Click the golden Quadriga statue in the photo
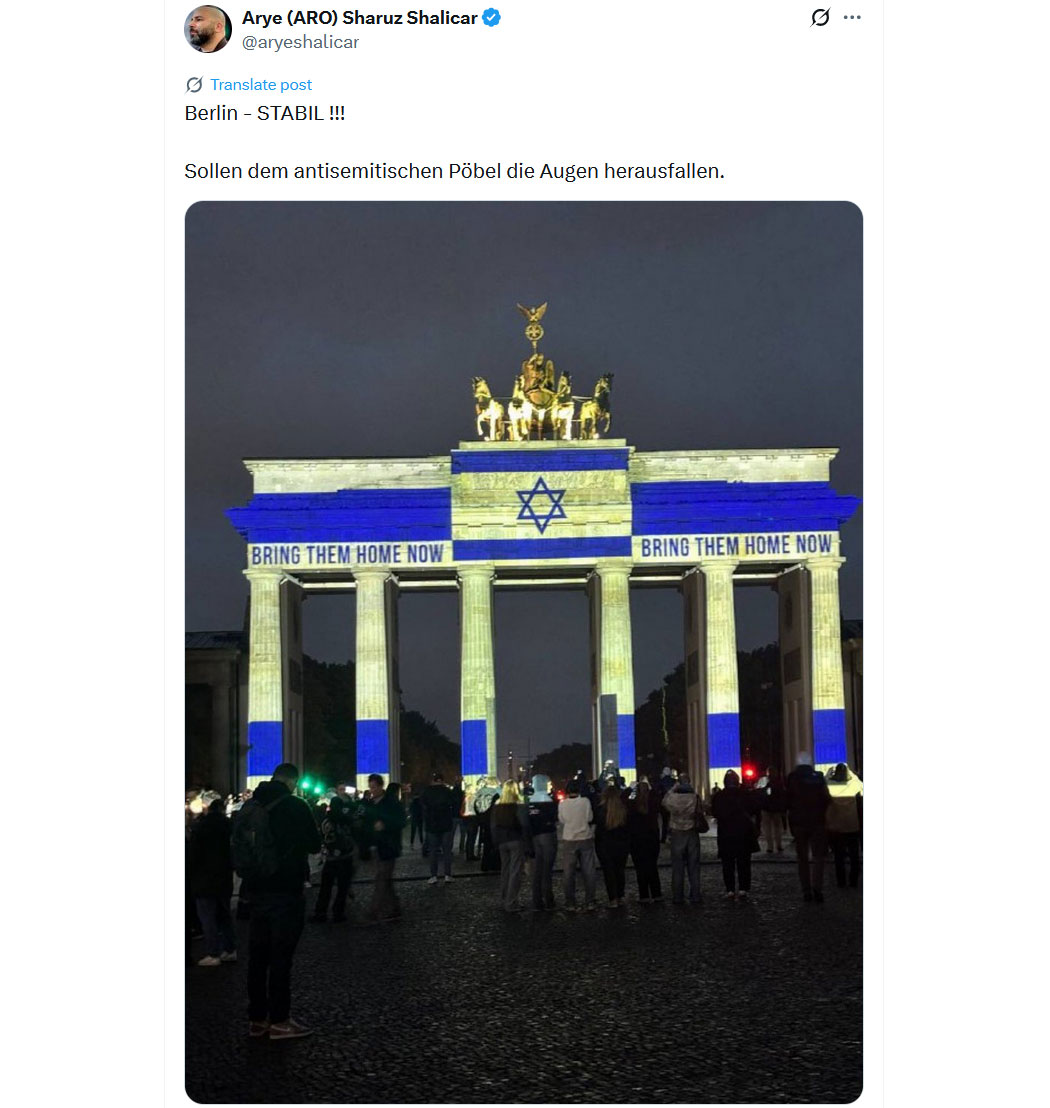Image resolution: width=1050 pixels, height=1108 pixels. 541,382
